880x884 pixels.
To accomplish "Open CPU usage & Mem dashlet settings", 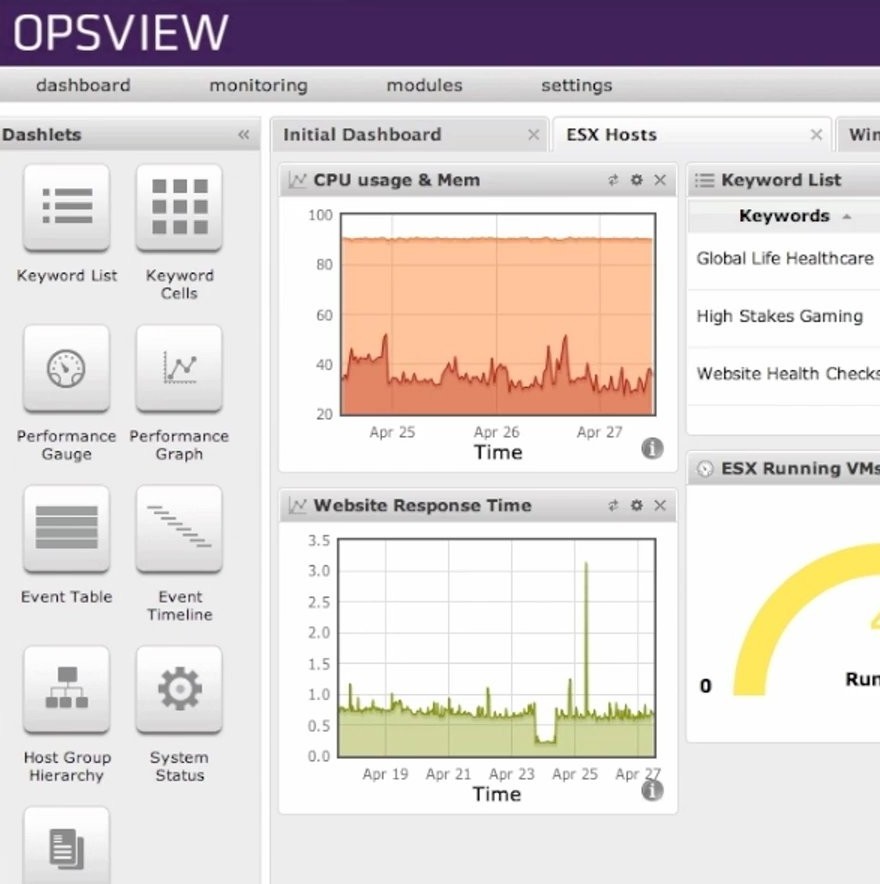I will tap(636, 180).
